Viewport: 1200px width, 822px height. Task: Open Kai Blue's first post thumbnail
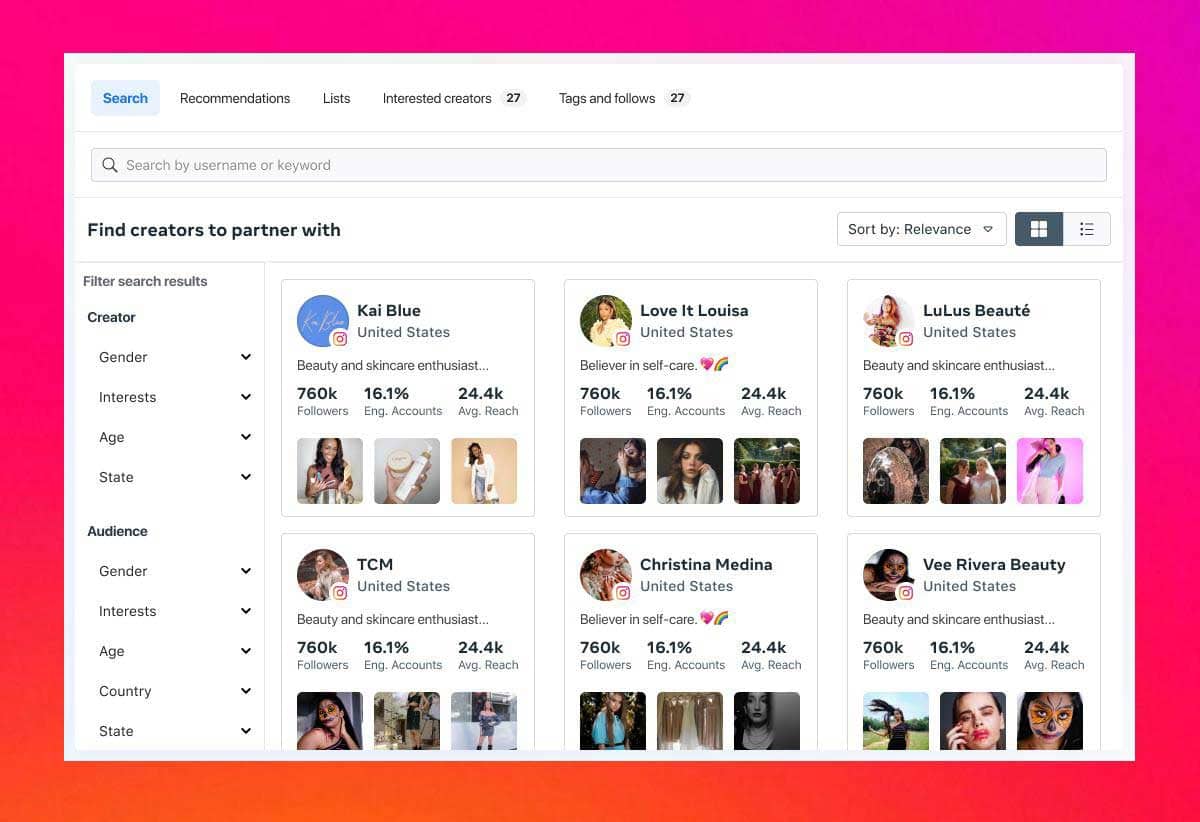point(330,471)
